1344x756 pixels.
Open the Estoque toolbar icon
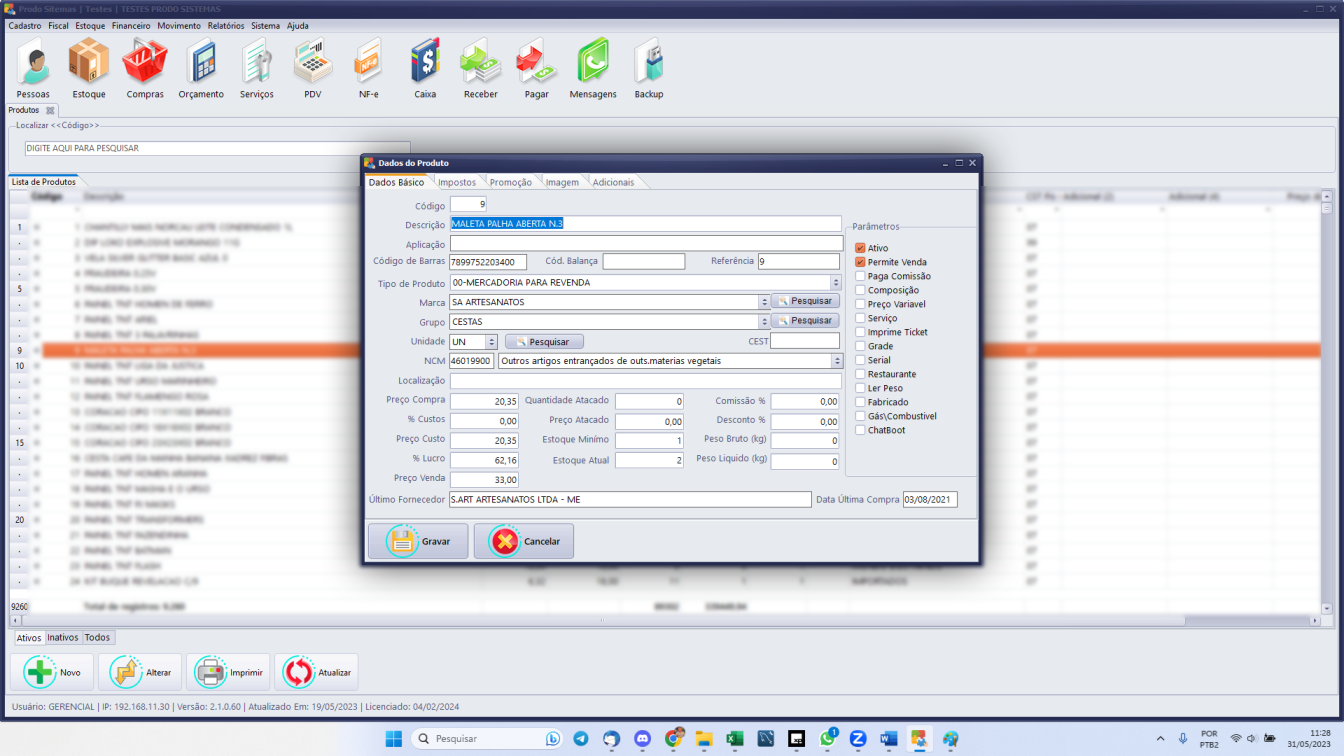(89, 68)
